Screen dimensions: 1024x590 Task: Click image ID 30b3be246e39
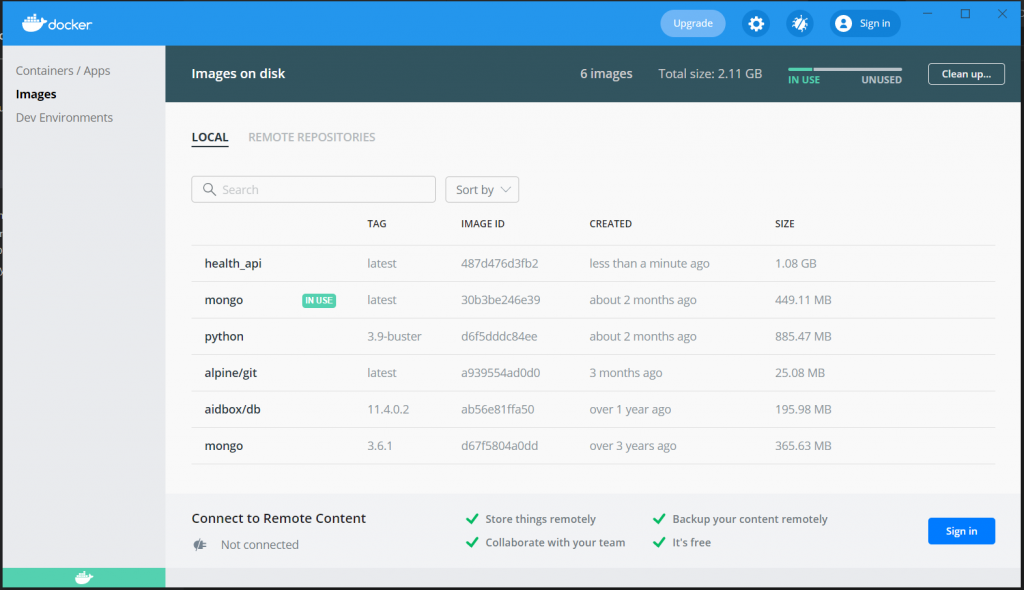tap(500, 300)
